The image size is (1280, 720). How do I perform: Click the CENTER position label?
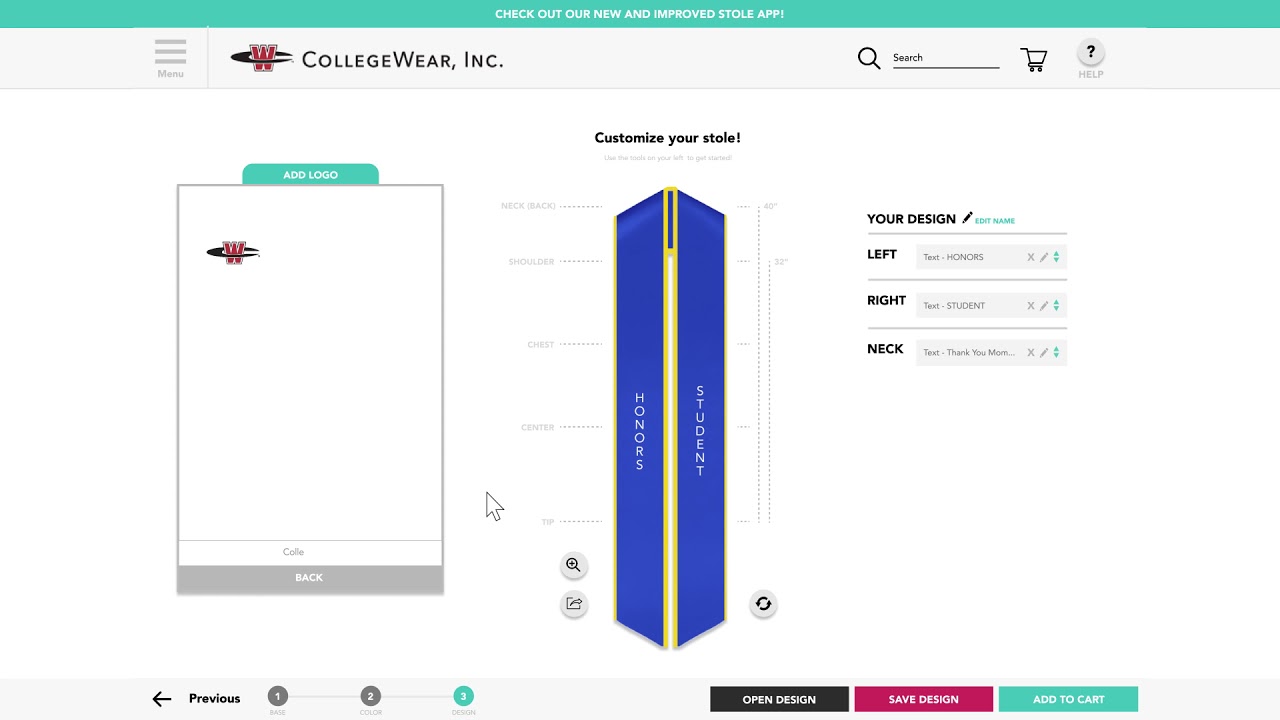tap(537, 428)
